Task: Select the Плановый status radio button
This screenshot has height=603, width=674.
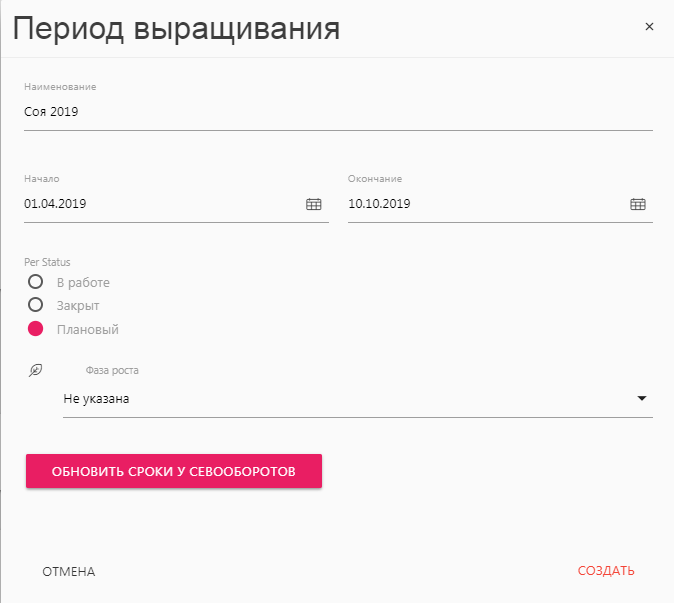Action: coord(35,329)
